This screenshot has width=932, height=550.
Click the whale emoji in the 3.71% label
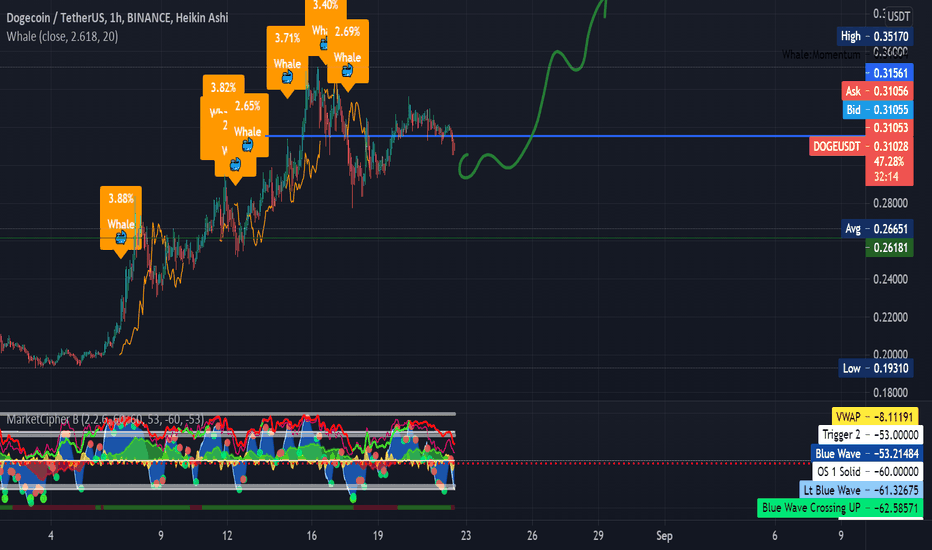coord(287,77)
